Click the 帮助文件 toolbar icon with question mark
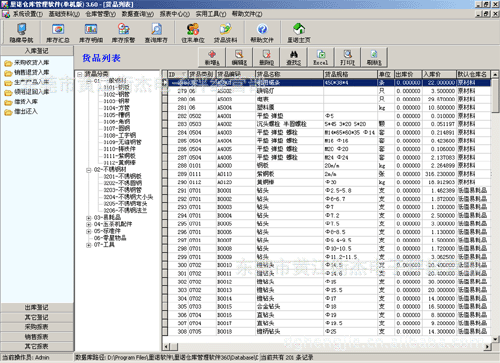This screenshot has width=500, height=363. coord(262,33)
